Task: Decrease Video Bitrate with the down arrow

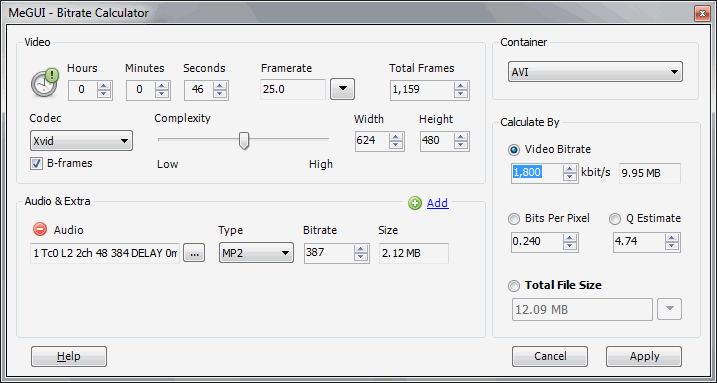Action: tap(570, 177)
